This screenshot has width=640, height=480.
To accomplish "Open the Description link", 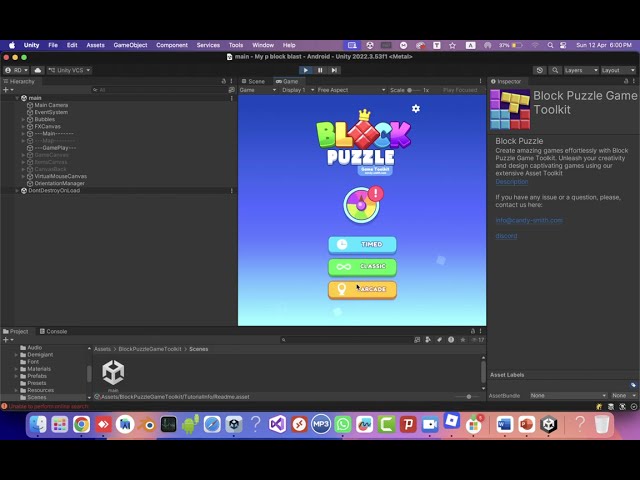I will [x=511, y=182].
